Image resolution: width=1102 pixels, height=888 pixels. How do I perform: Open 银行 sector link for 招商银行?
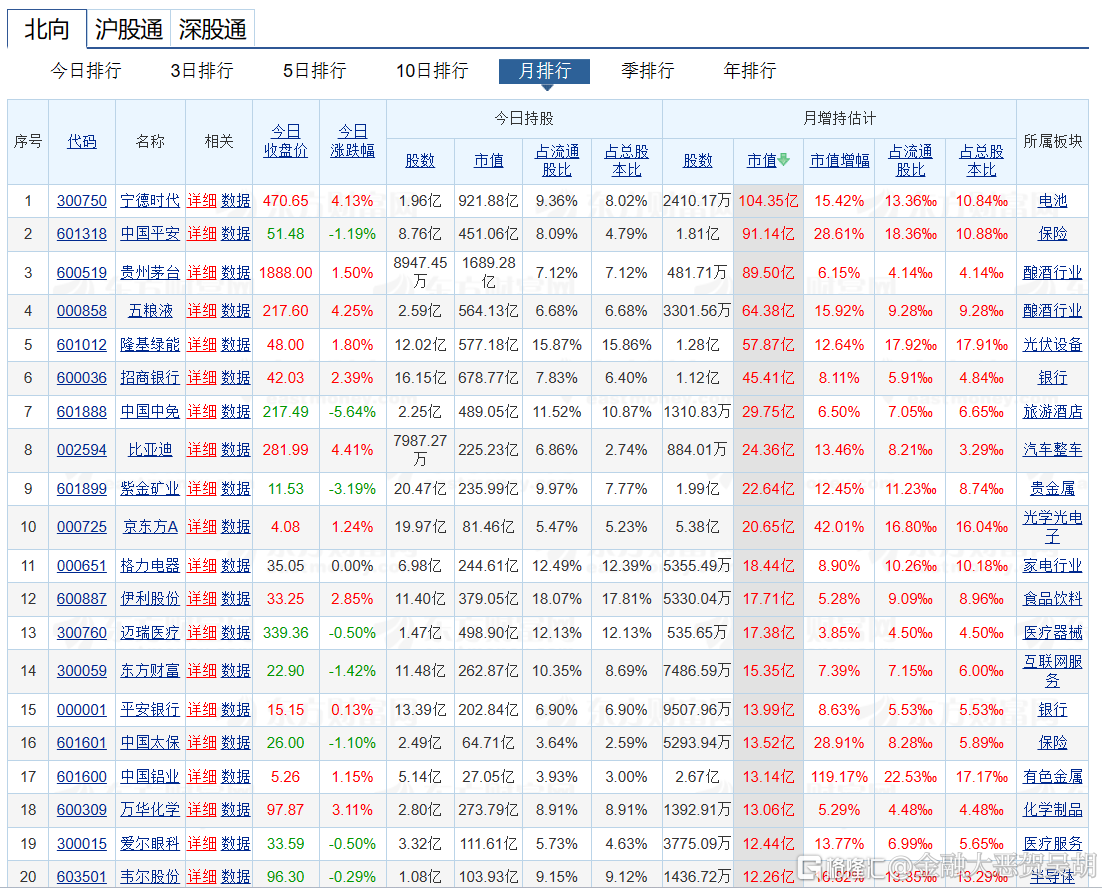[x=1053, y=378]
